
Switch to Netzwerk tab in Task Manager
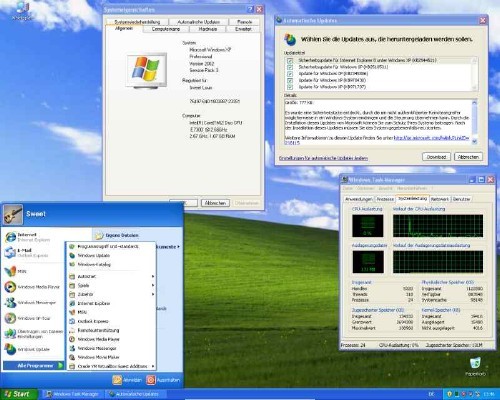tap(440, 199)
